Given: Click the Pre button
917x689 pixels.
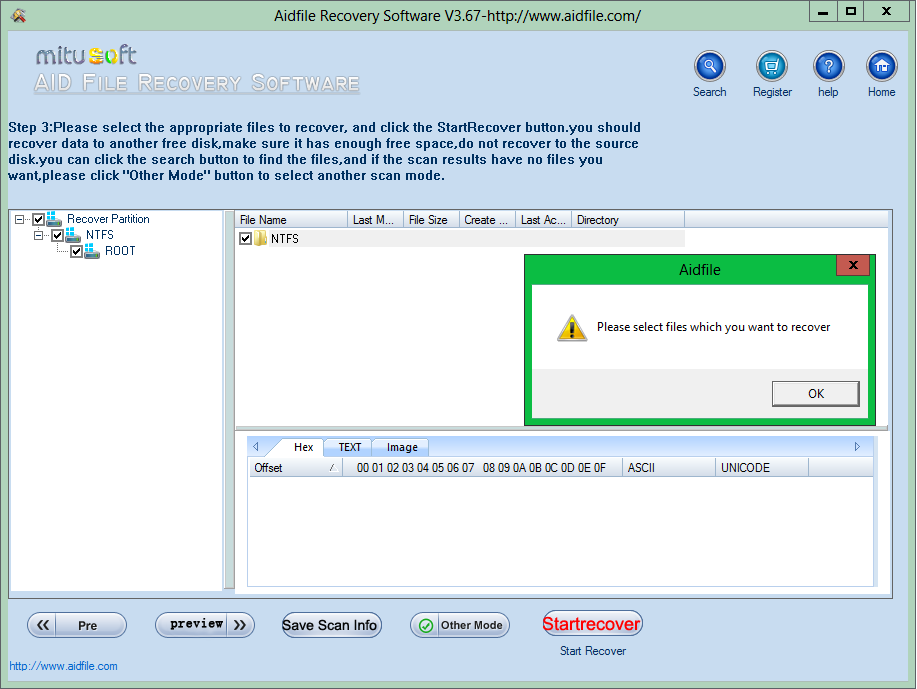Looking at the screenshot, I should (77, 625).
